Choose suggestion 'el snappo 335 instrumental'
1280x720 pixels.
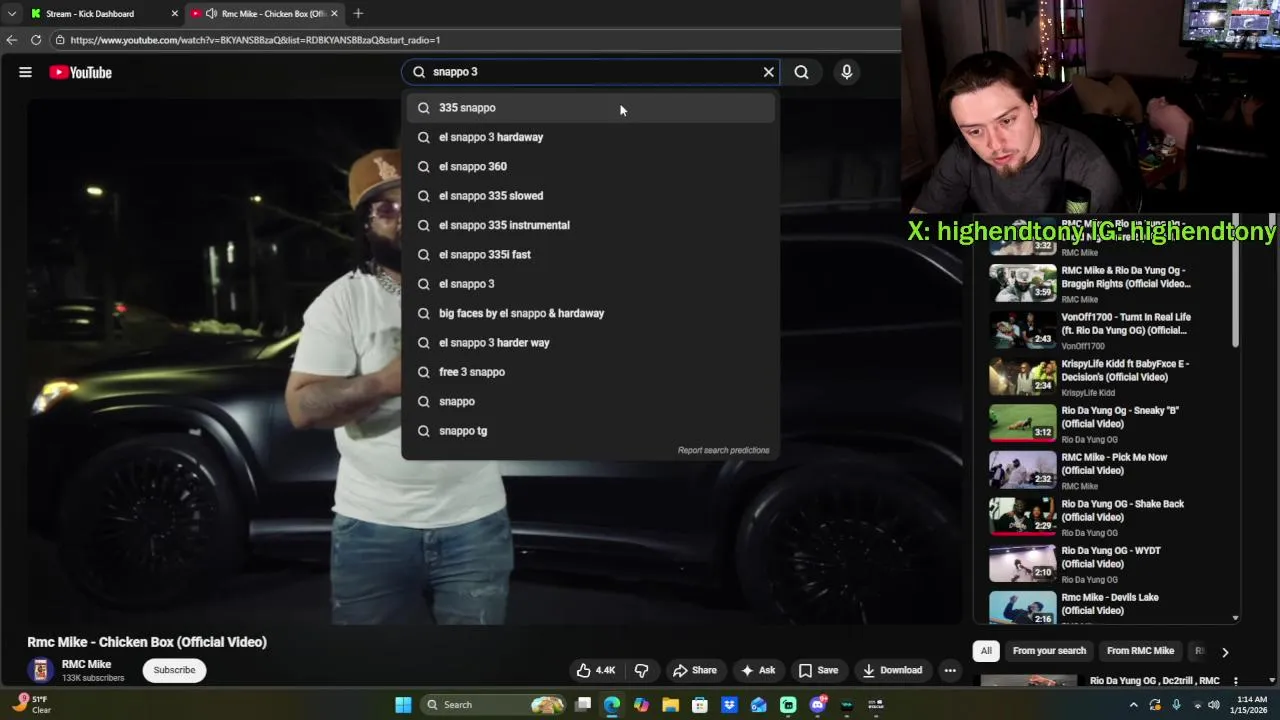pos(590,225)
